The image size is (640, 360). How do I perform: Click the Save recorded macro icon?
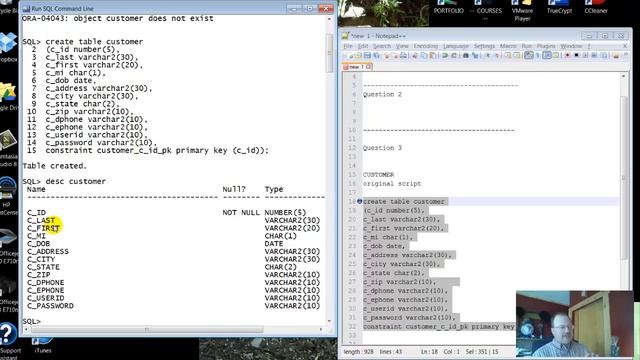coord(604,55)
